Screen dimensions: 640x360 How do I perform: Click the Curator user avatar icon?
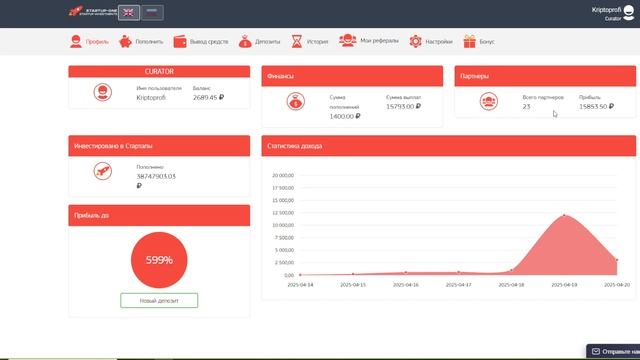[102, 92]
